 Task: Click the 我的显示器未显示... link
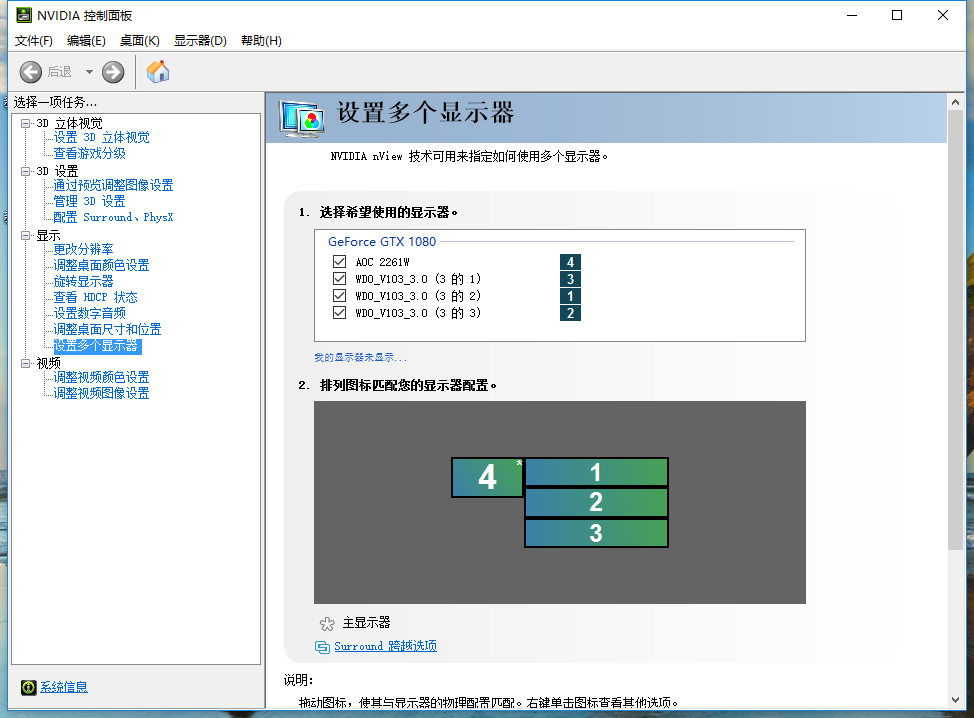(360, 358)
